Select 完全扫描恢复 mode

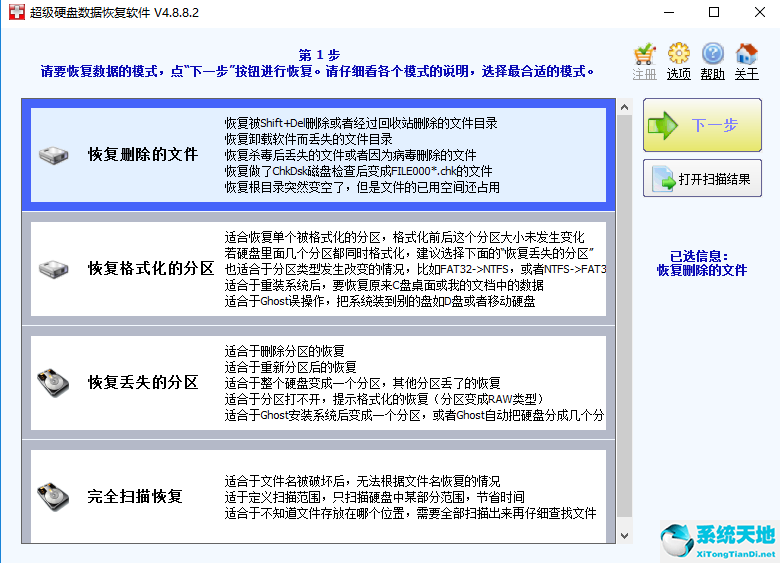coord(318,492)
